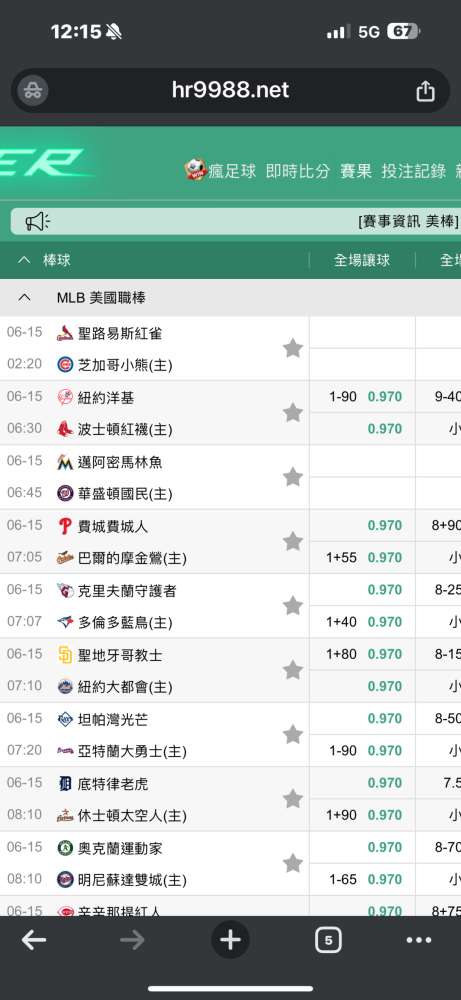Favorite the 紐約洋基 vs 波士頓紅襪 match star
The image size is (461, 1000).
[293, 413]
